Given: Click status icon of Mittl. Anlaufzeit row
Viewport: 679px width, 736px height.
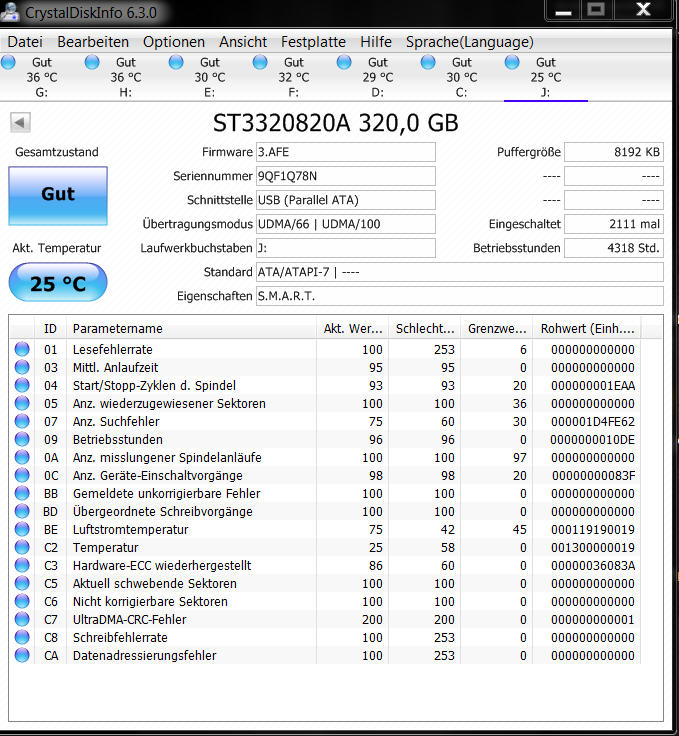Looking at the screenshot, I should click(x=22, y=367).
